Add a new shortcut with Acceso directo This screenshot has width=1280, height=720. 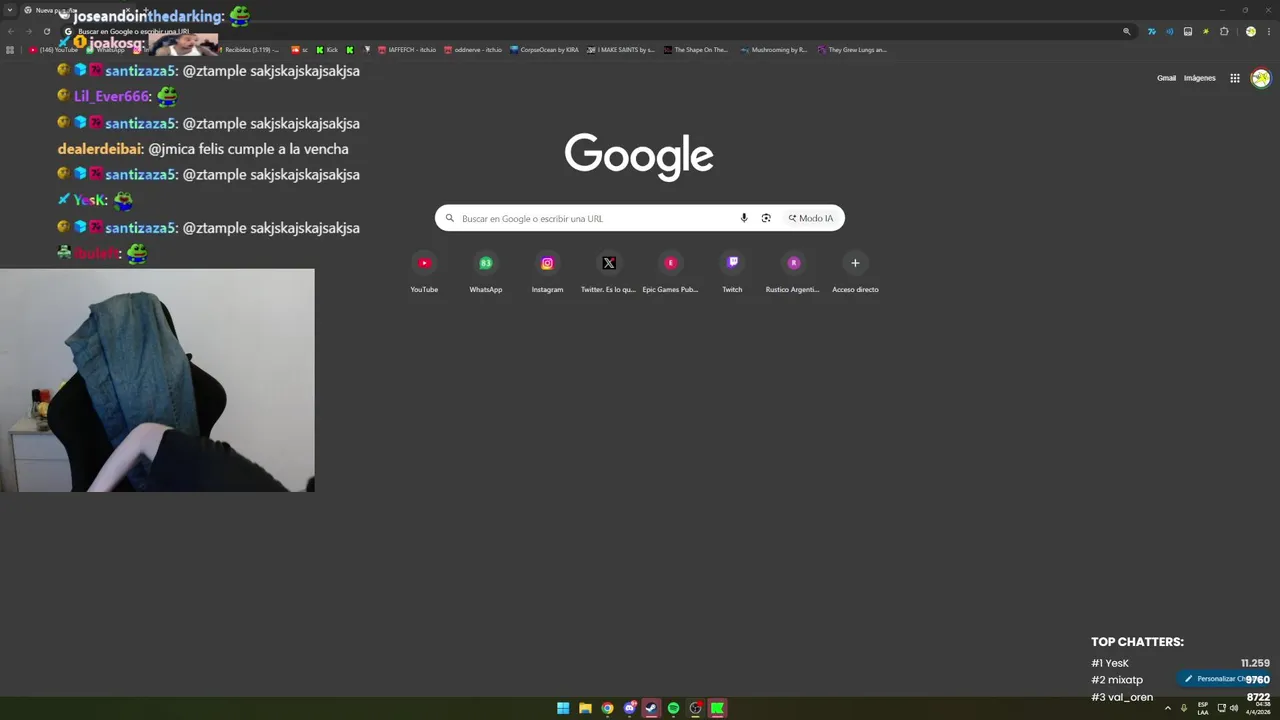[855, 273]
